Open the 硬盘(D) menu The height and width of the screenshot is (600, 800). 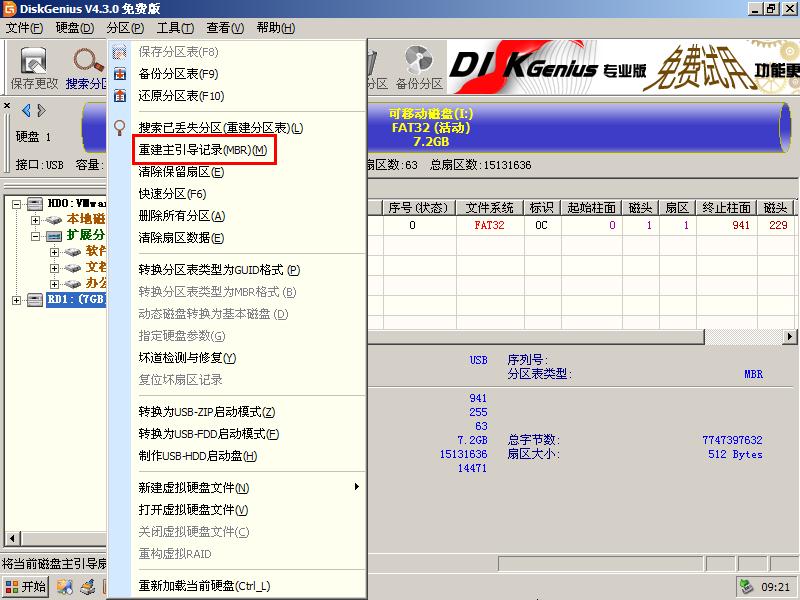click(x=75, y=28)
